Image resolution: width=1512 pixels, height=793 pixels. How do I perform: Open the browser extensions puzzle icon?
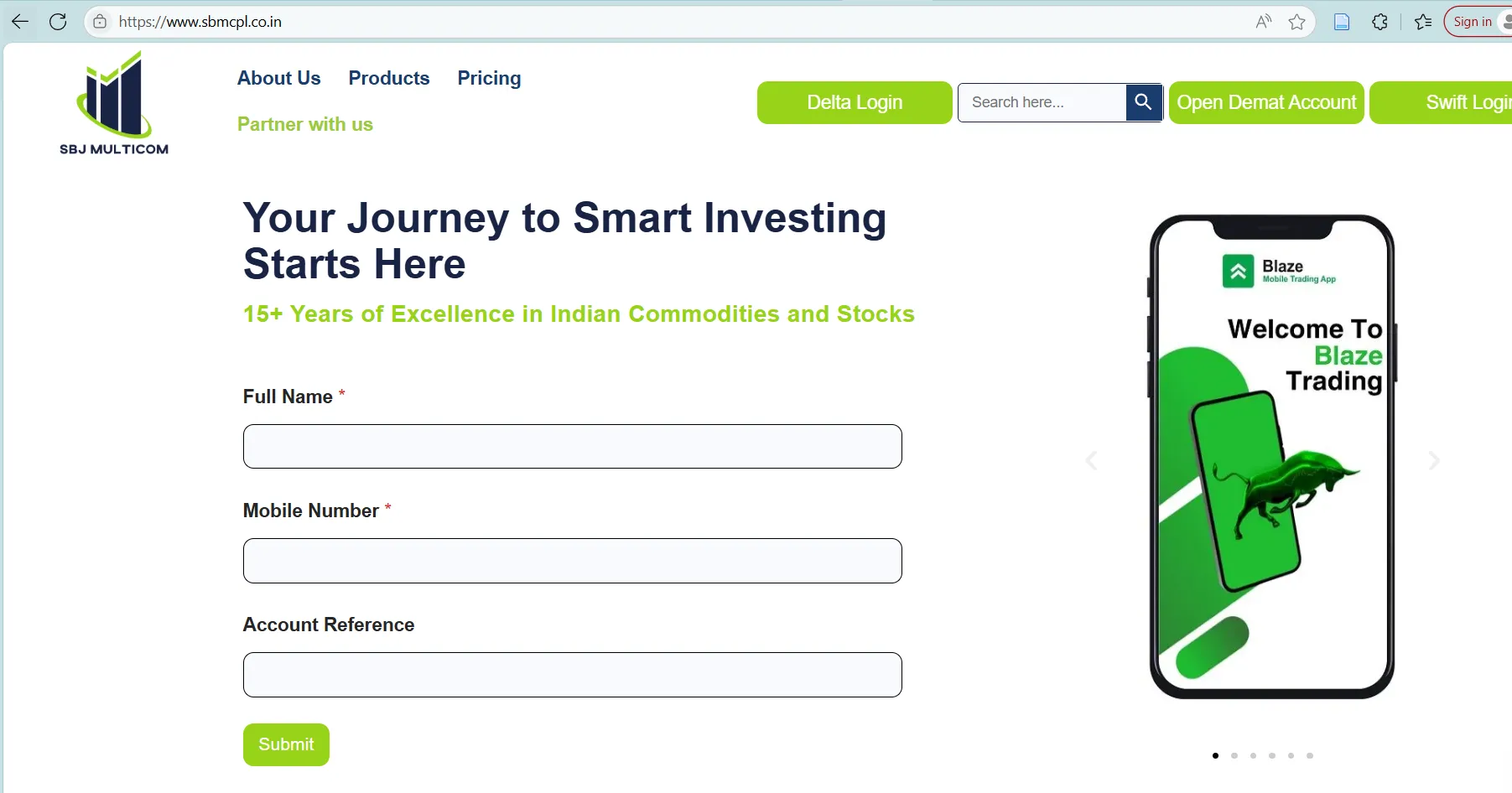tap(1380, 22)
